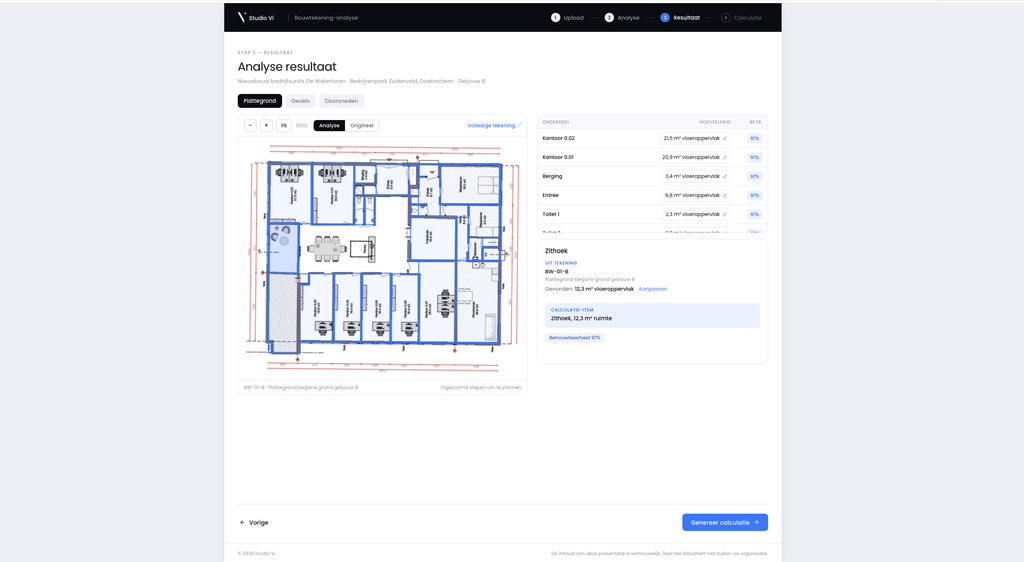This screenshot has width=1024, height=562.
Task: Switch view to Origineel mode
Action: click(x=362, y=125)
